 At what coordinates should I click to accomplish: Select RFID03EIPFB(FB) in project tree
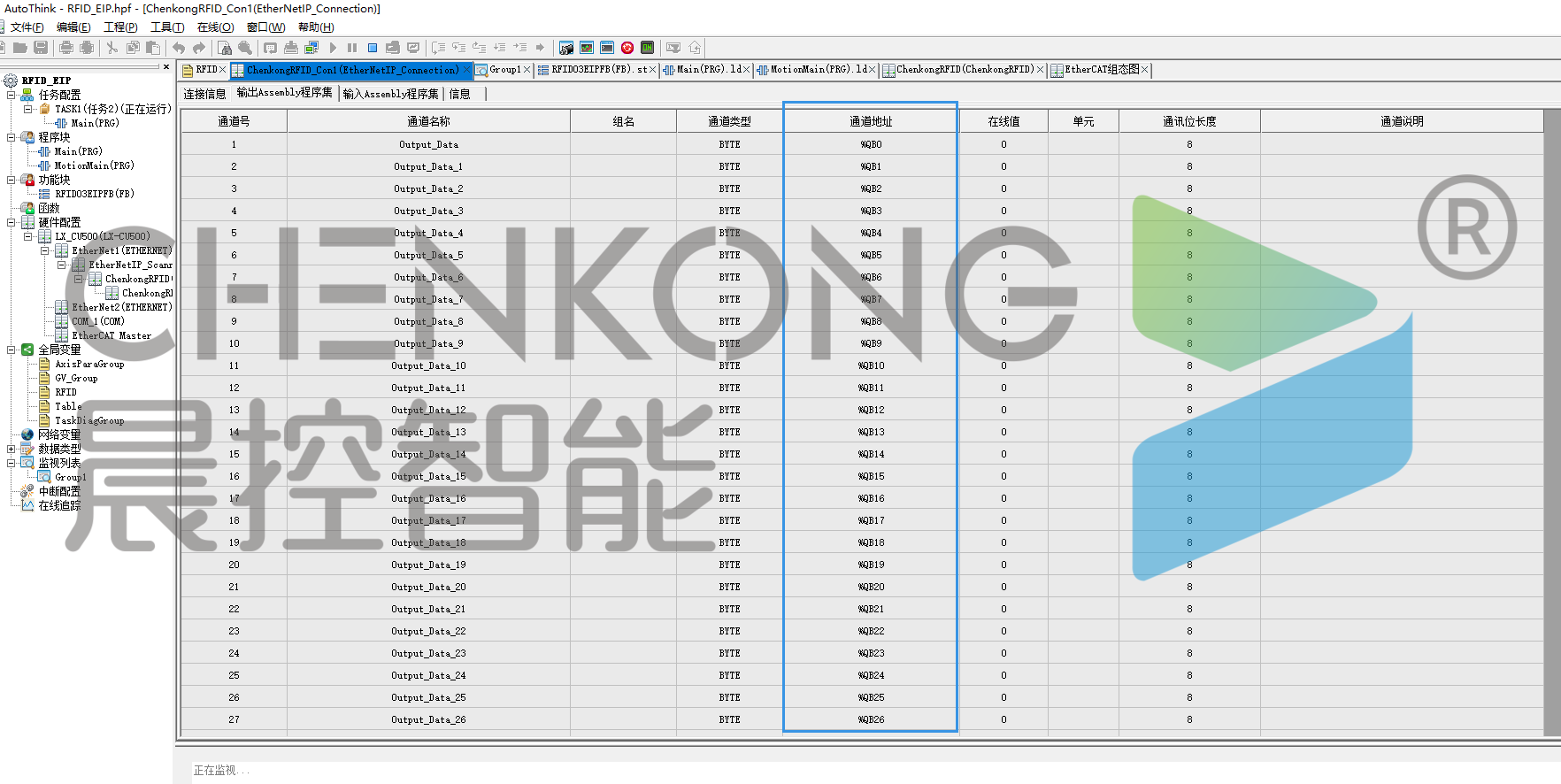(x=94, y=194)
